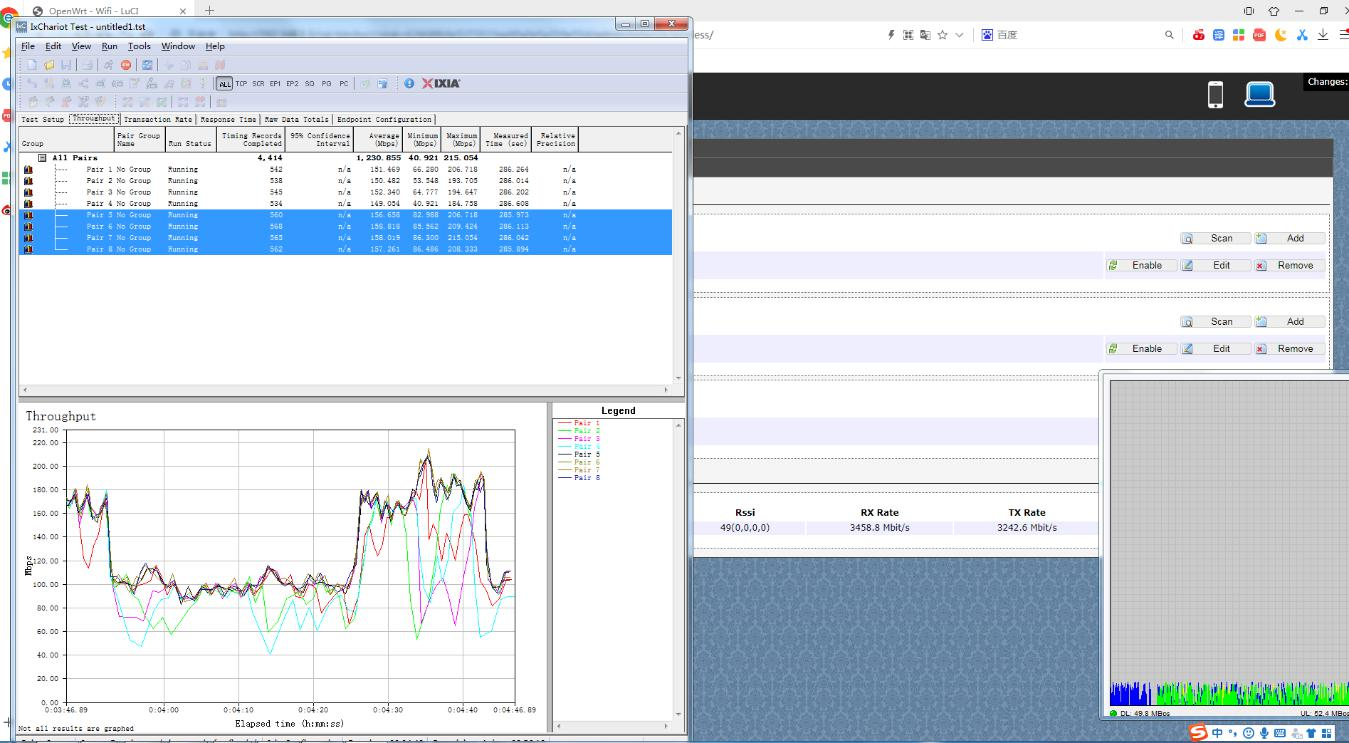1349x743 pixels.
Task: Click the Sogou input method S icon
Action: pos(1198,733)
